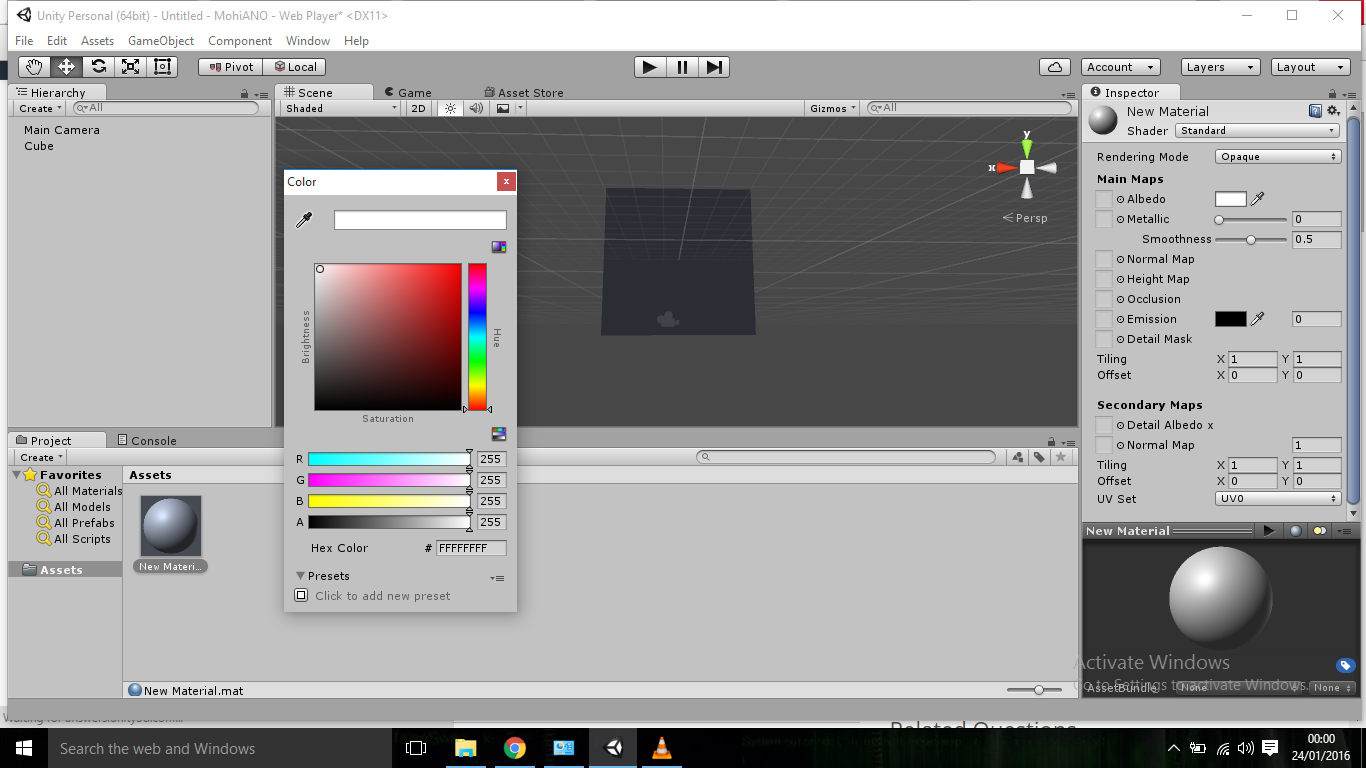The image size is (1366, 768).
Task: Switch to the Game tab
Action: 407,92
